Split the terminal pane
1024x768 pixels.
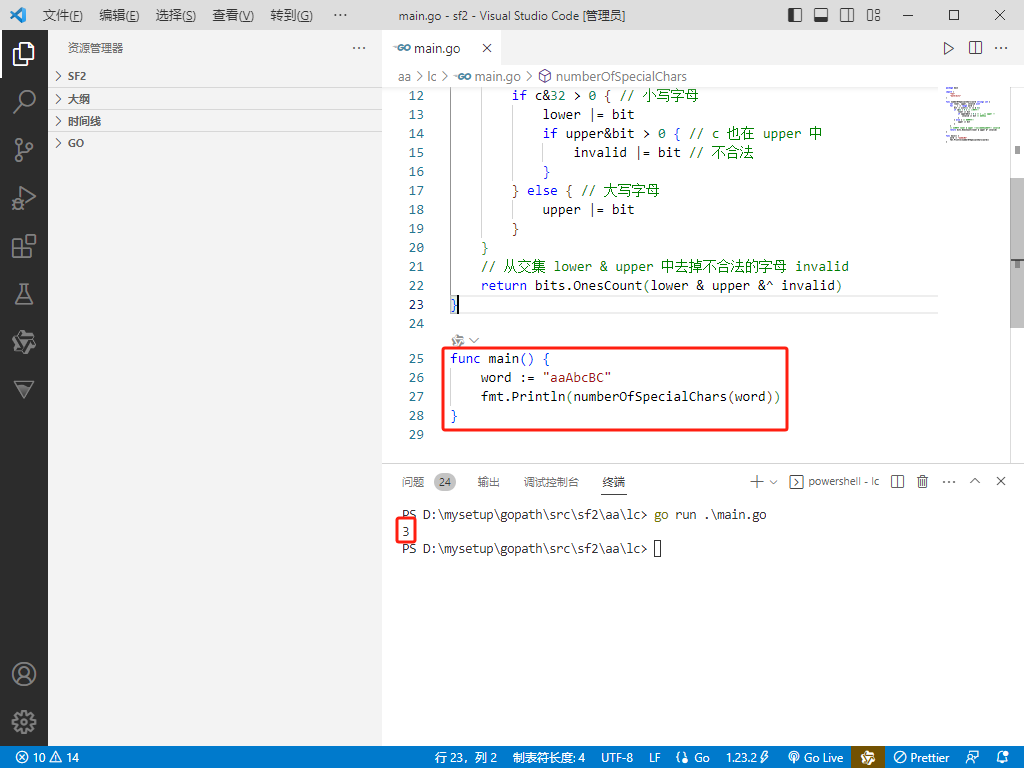pyautogui.click(x=897, y=482)
